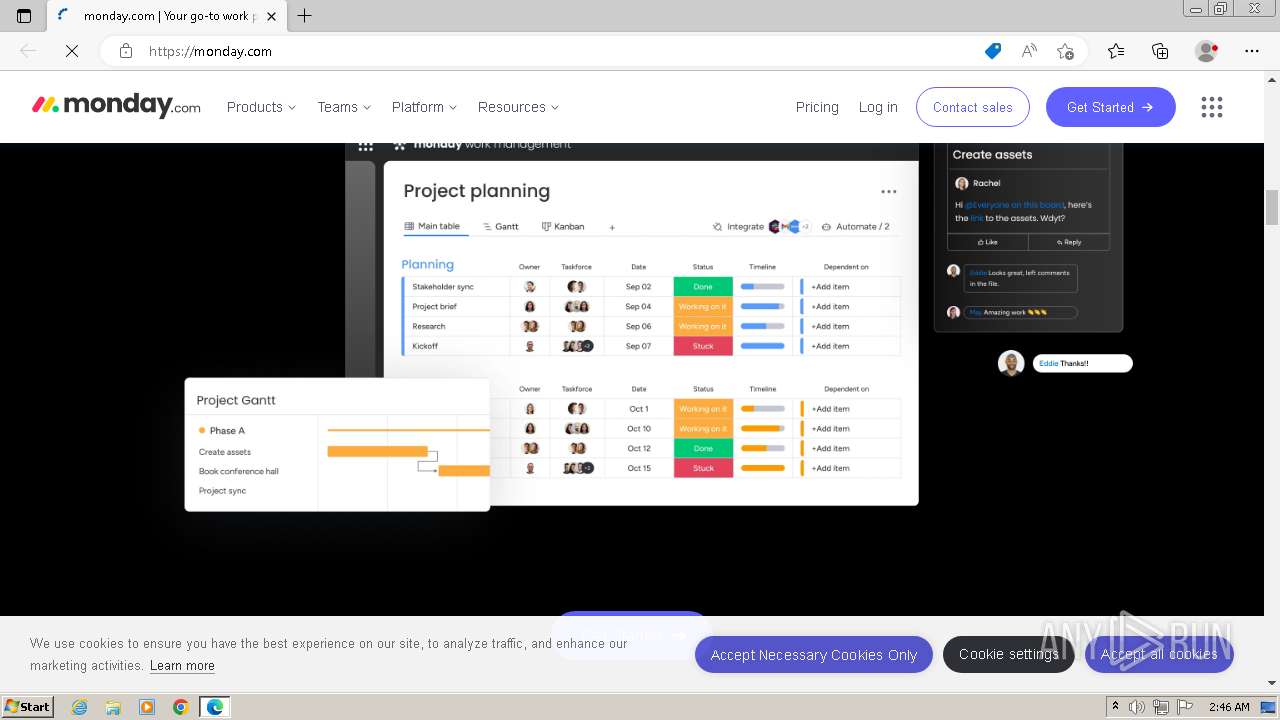Viewport: 1280px width, 720px height.
Task: Open File Explorer from taskbar
Action: pos(113,707)
